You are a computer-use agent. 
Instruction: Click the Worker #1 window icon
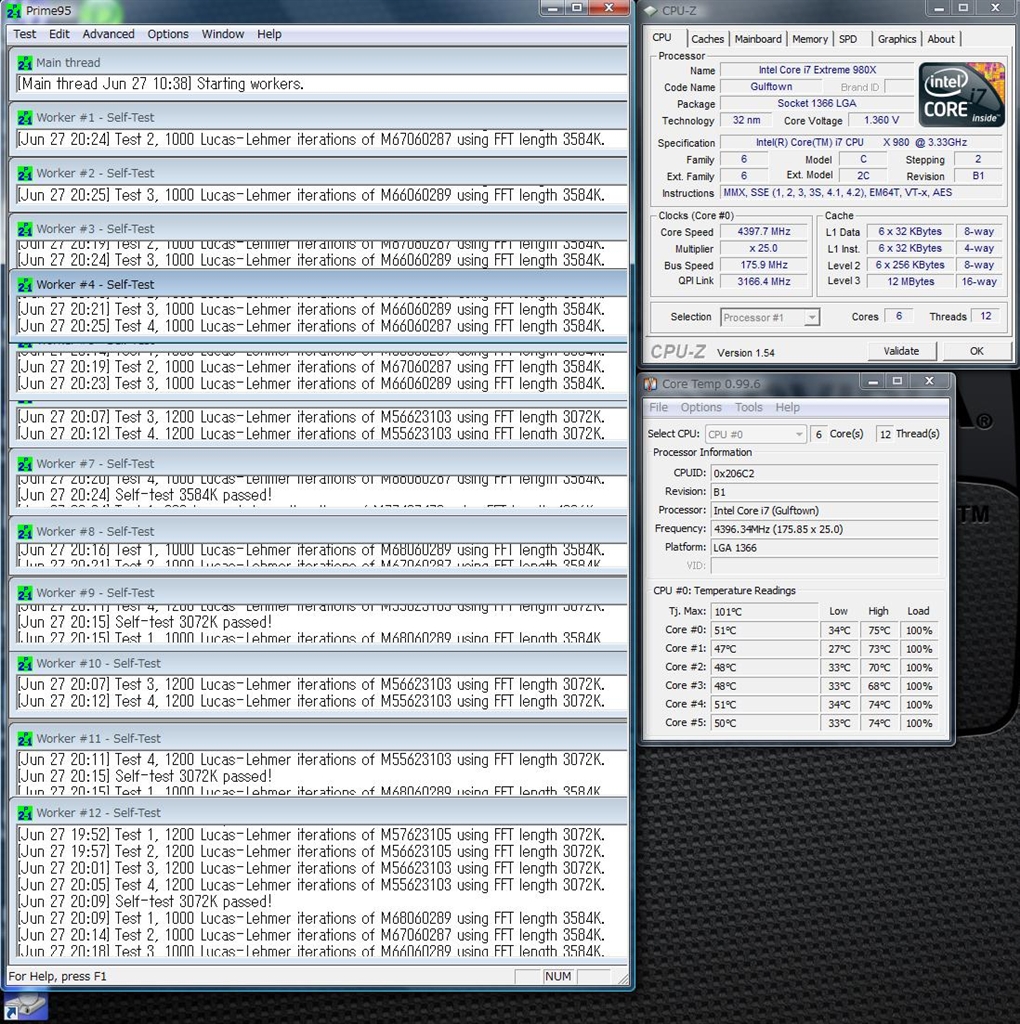point(25,118)
